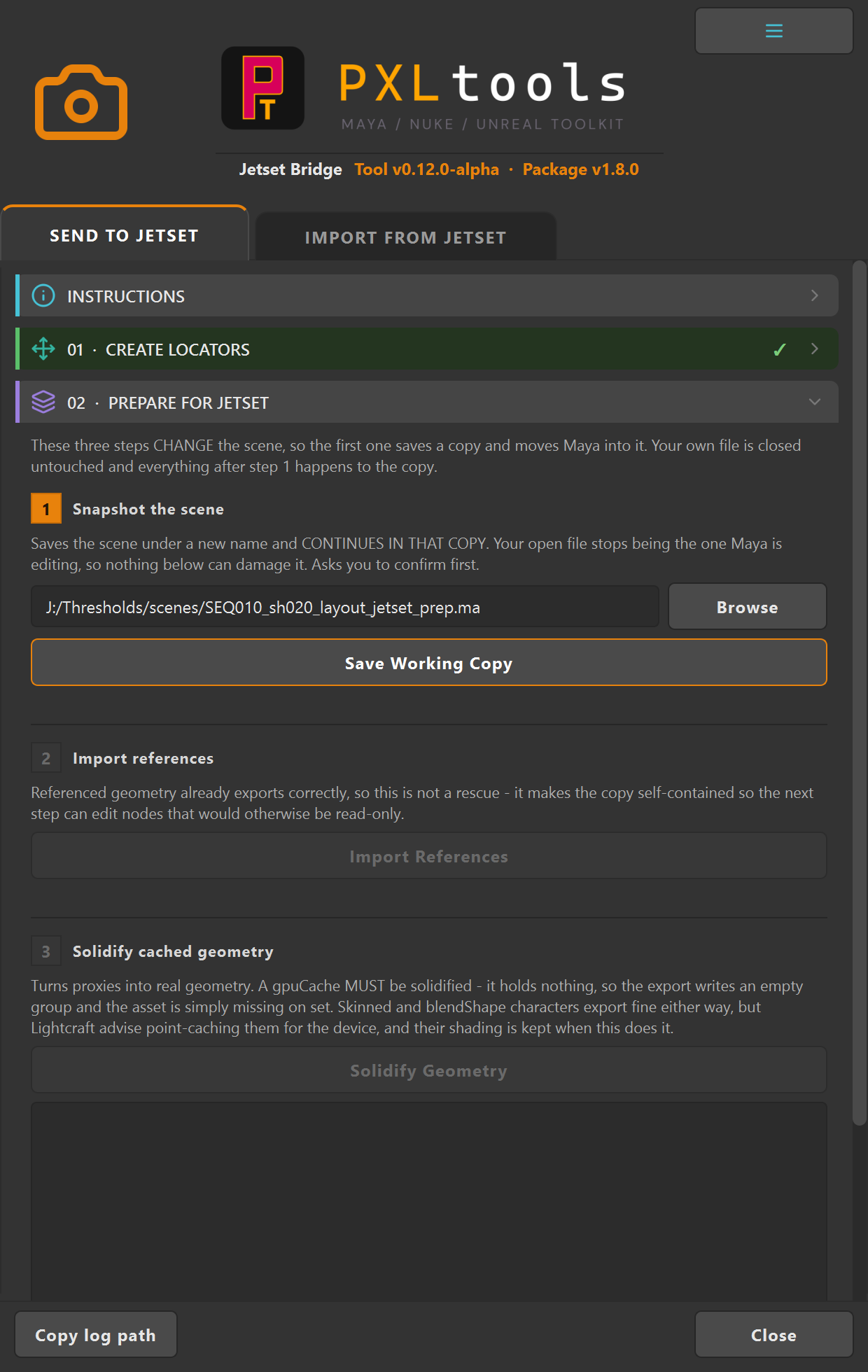
Task: Click the Instructions info circle icon
Action: [43, 295]
